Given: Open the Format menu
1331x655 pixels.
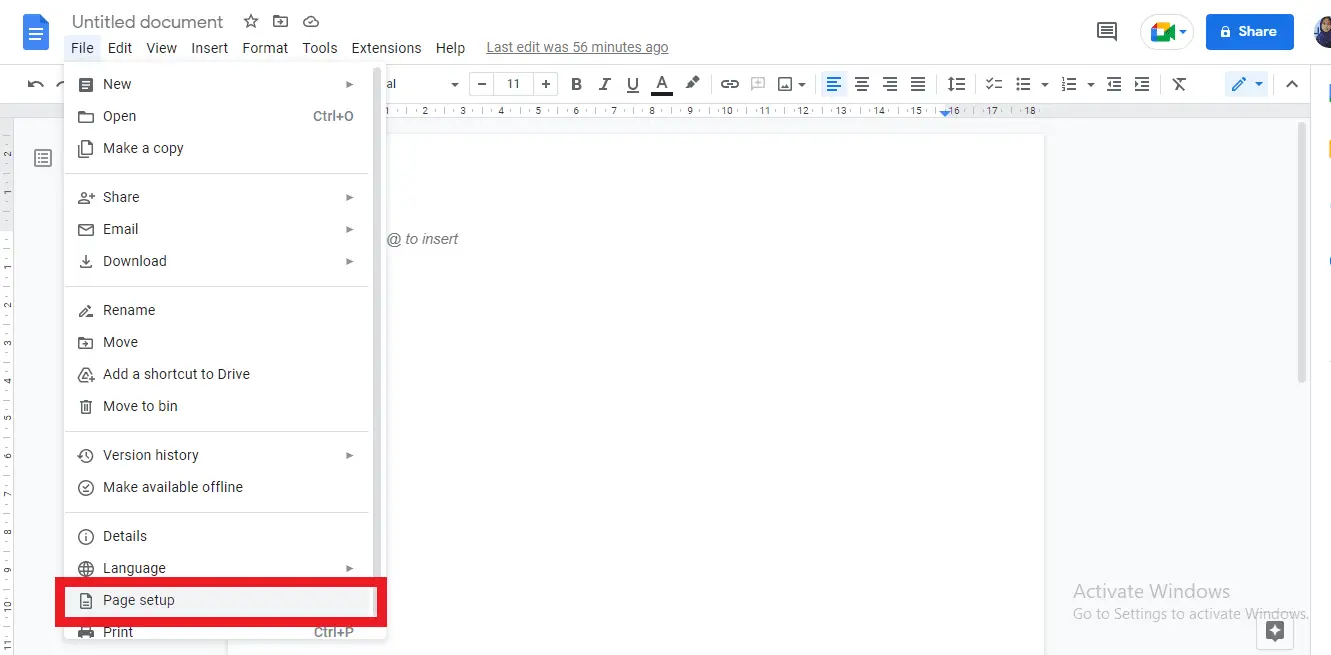Looking at the screenshot, I should [x=265, y=47].
